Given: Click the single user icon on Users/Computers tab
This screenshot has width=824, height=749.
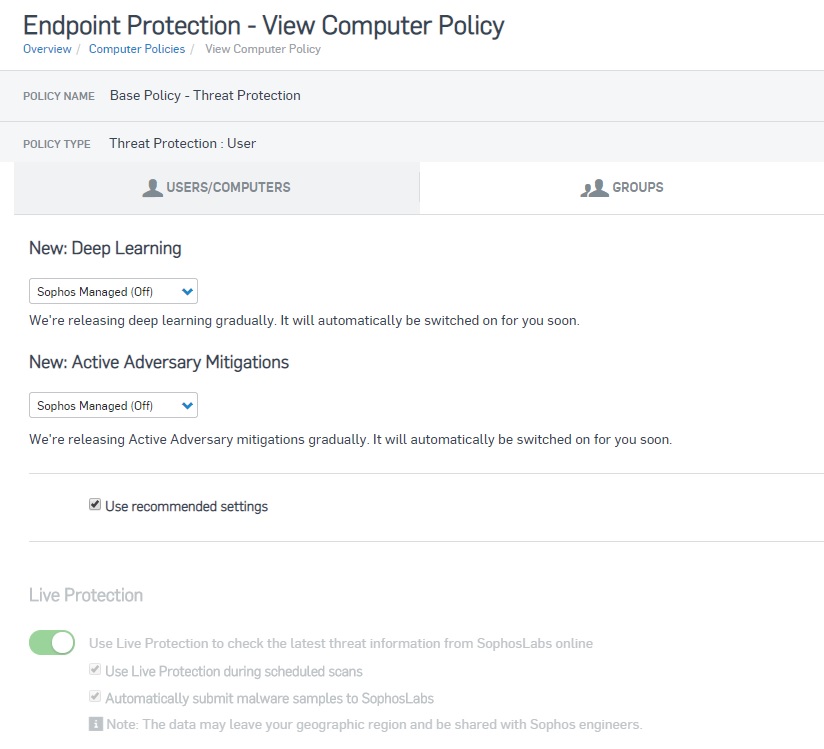Looking at the screenshot, I should pos(152,188).
